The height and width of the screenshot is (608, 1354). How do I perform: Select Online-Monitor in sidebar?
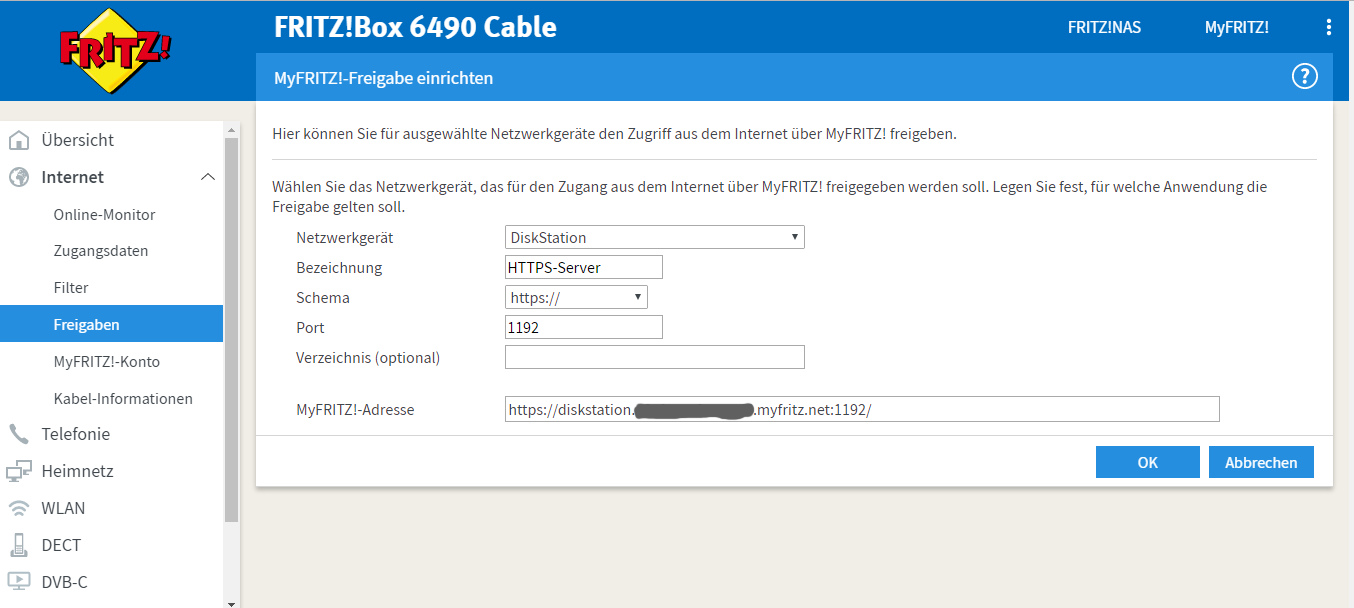point(104,215)
